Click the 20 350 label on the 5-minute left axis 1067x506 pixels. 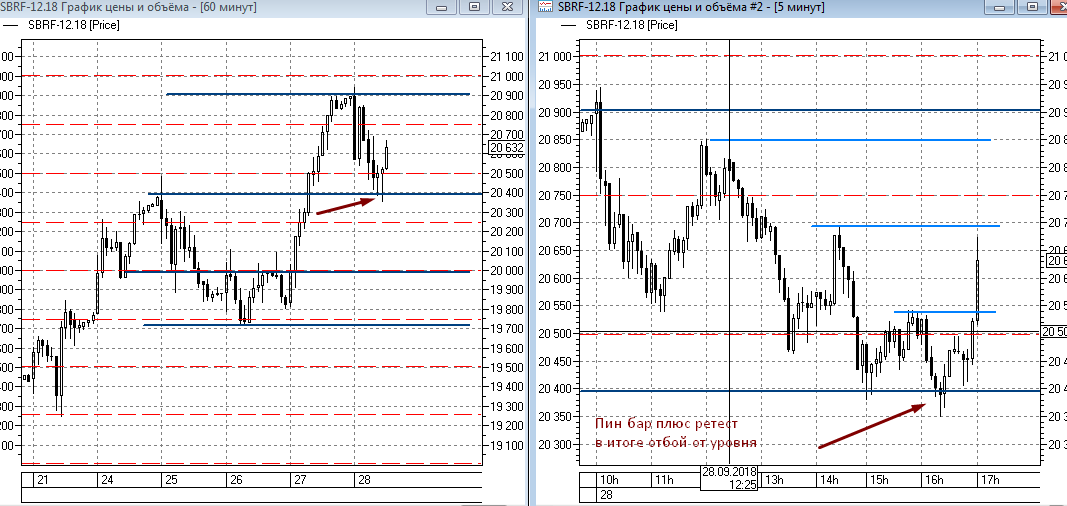coord(555,417)
